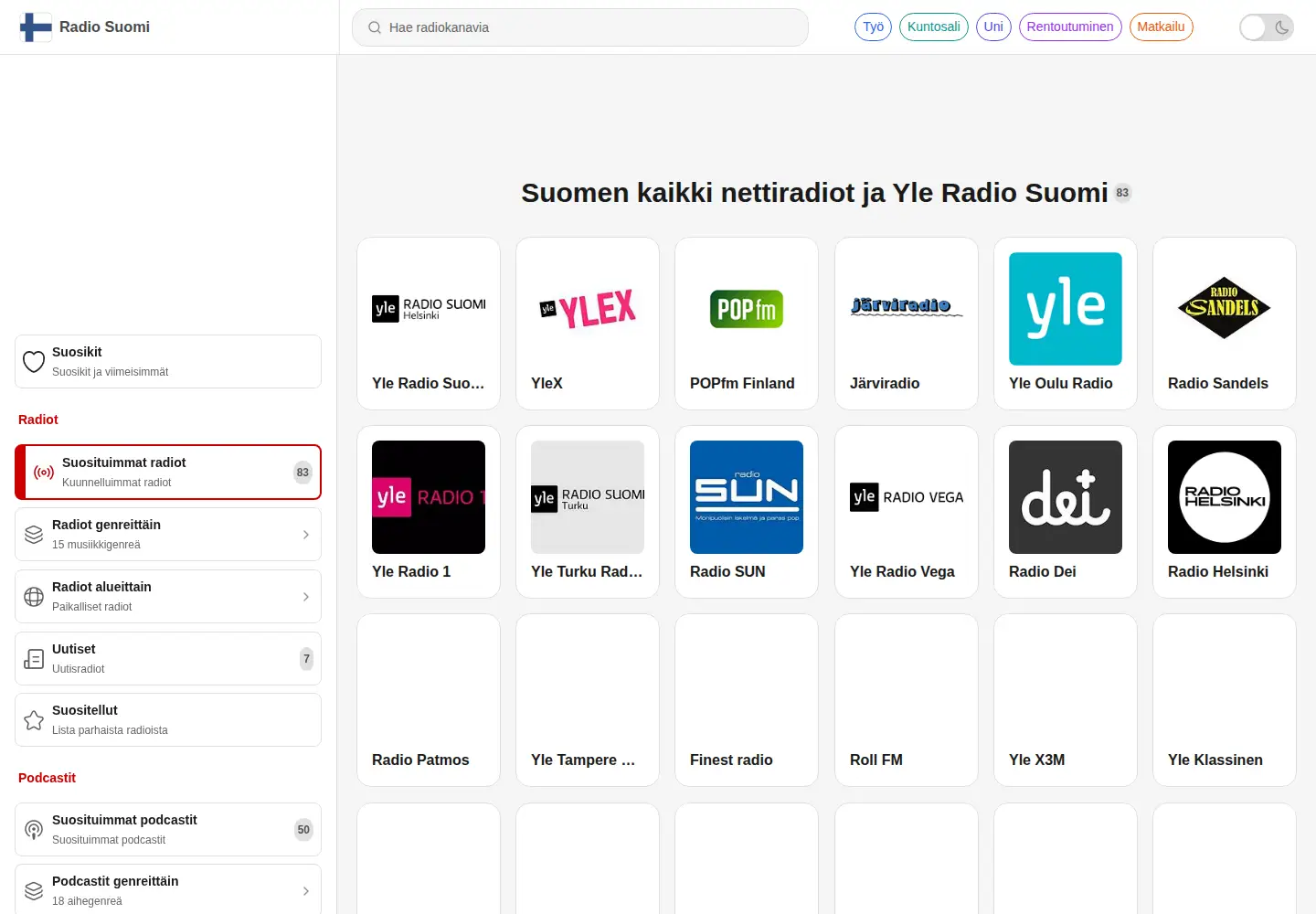Click the newspaper icon in Uutiset
The height and width of the screenshot is (914, 1316).
coord(34,659)
